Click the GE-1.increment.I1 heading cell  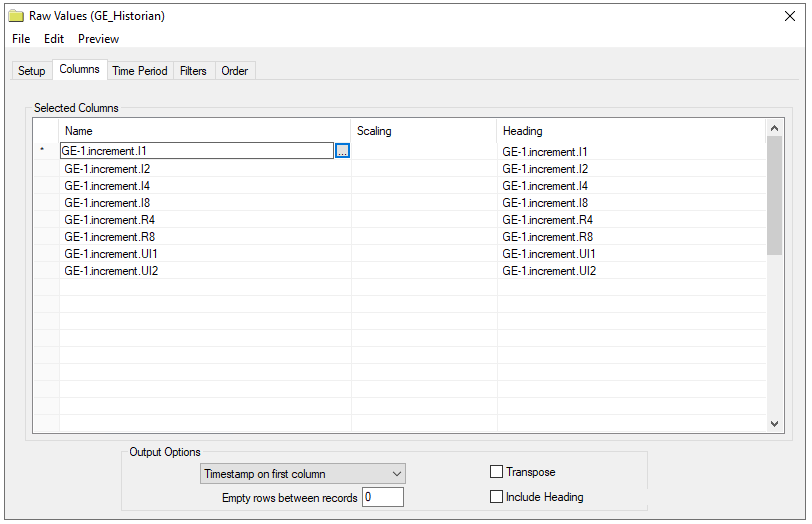coord(631,152)
